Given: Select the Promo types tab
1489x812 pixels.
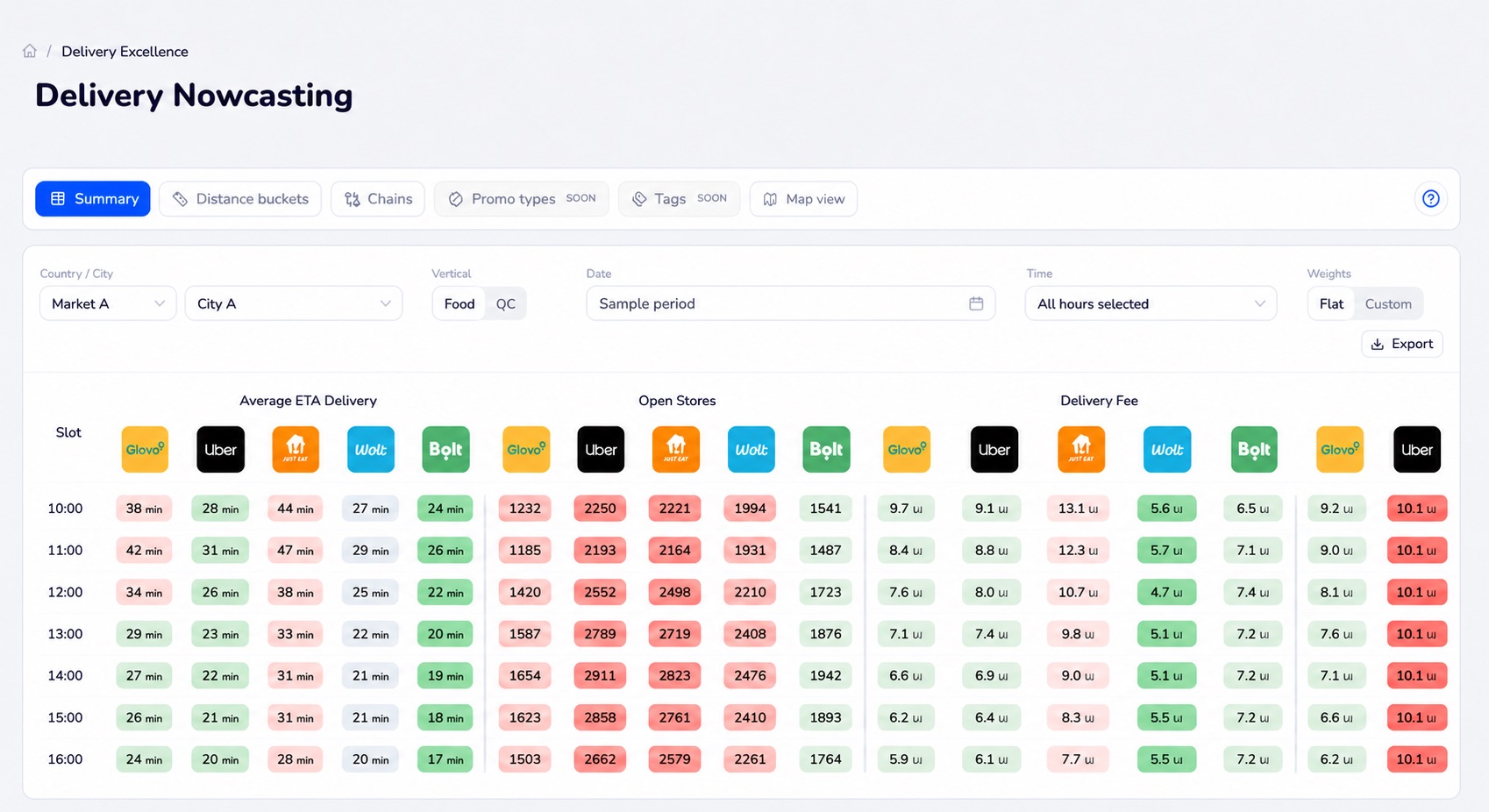Looking at the screenshot, I should (522, 199).
